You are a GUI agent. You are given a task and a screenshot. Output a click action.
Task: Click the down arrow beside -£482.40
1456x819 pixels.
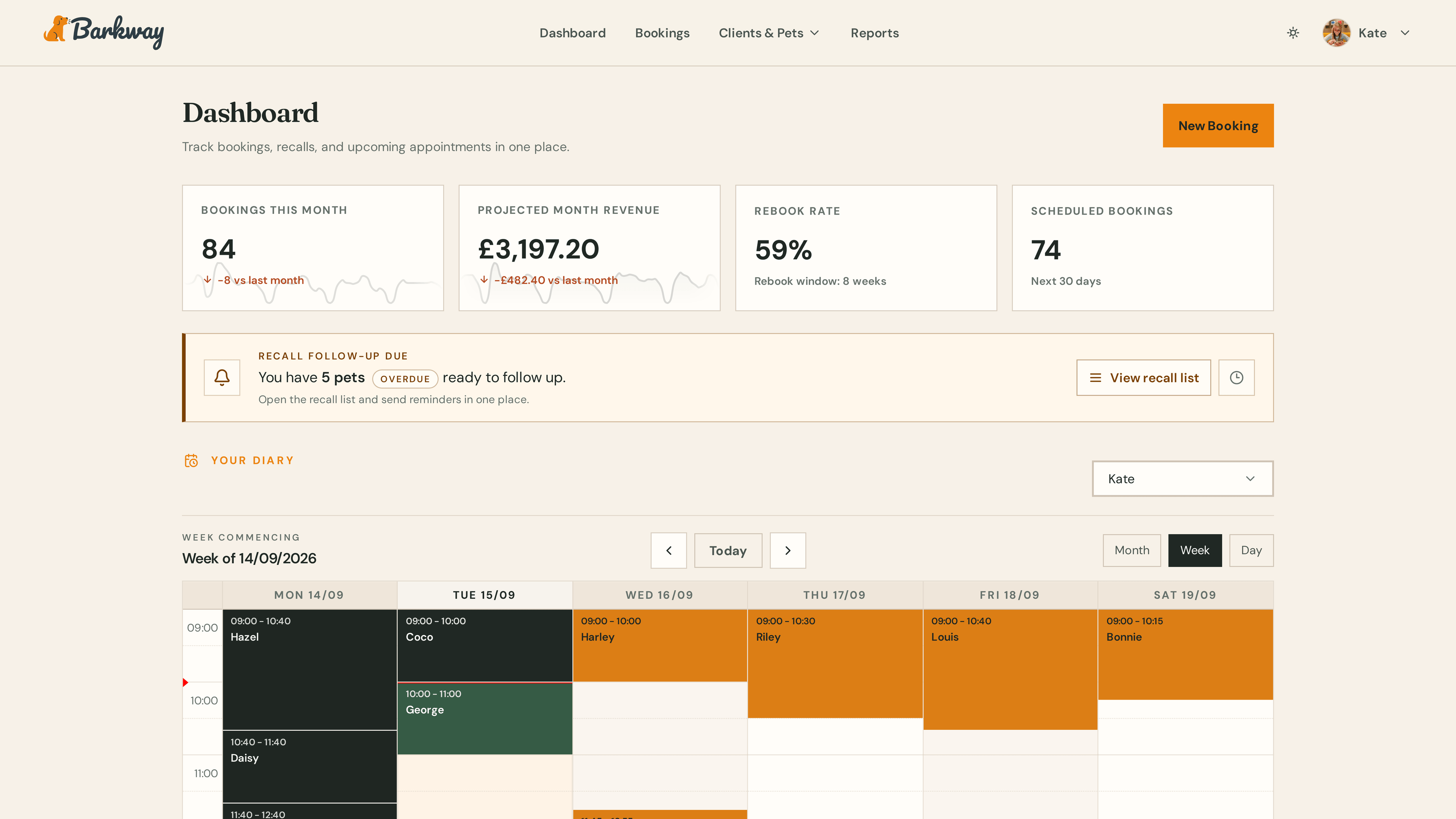484,280
